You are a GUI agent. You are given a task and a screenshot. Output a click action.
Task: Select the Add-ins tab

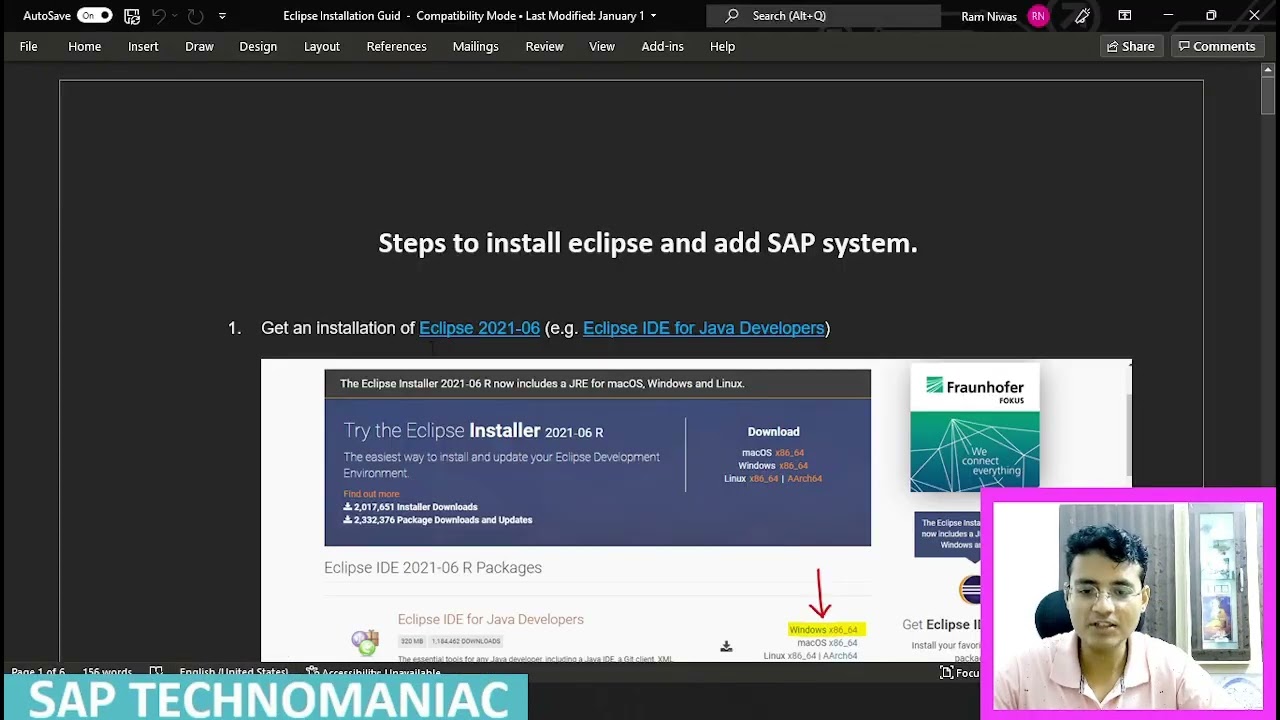point(663,46)
